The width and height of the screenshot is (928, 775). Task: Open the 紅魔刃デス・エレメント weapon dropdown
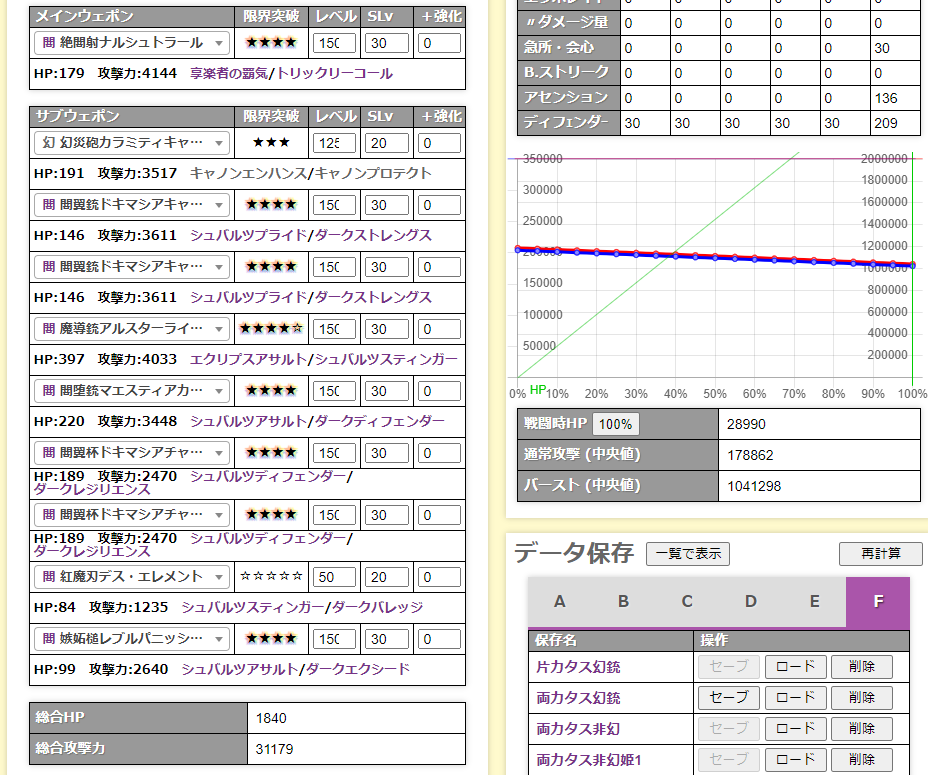click(x=131, y=577)
